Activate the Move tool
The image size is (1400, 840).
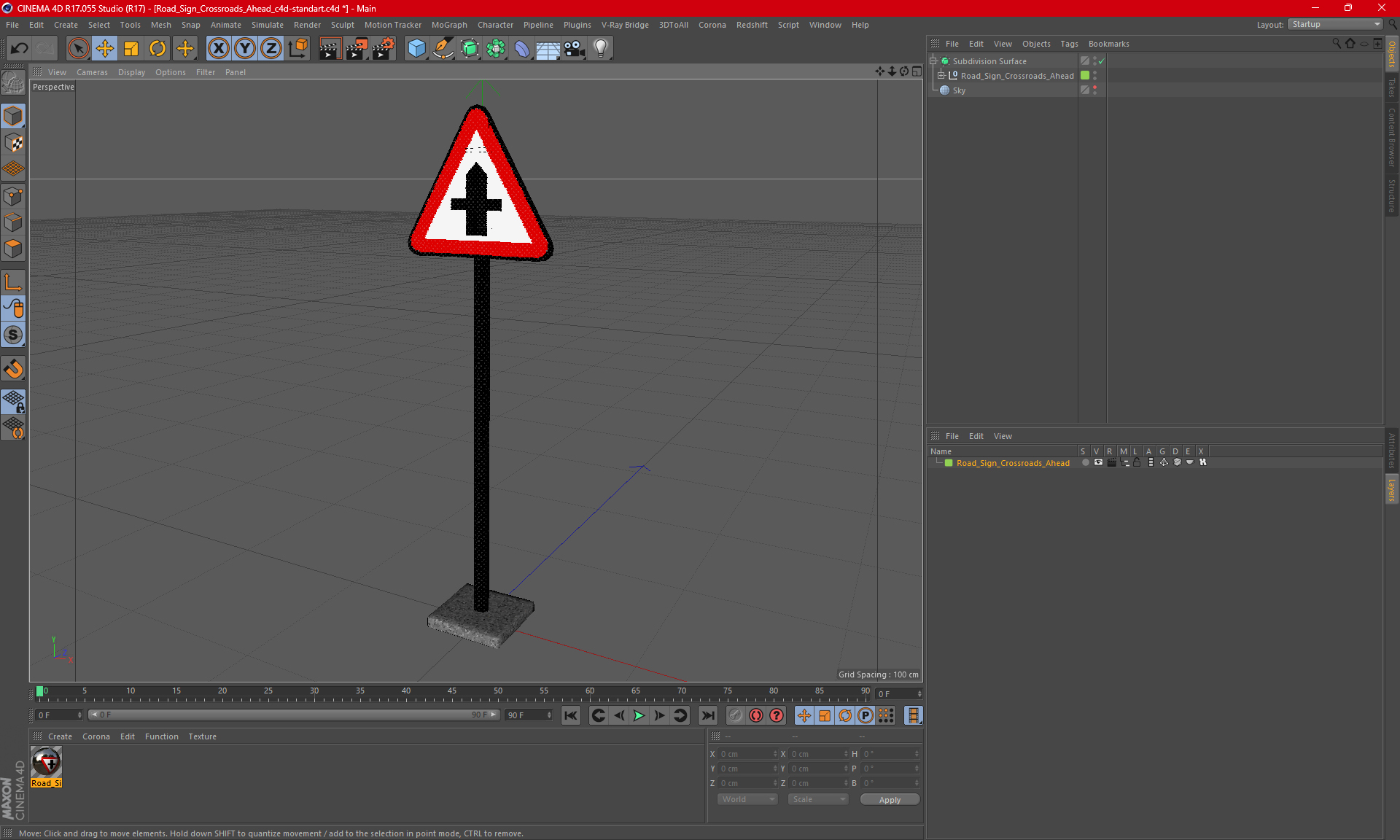pos(104,48)
